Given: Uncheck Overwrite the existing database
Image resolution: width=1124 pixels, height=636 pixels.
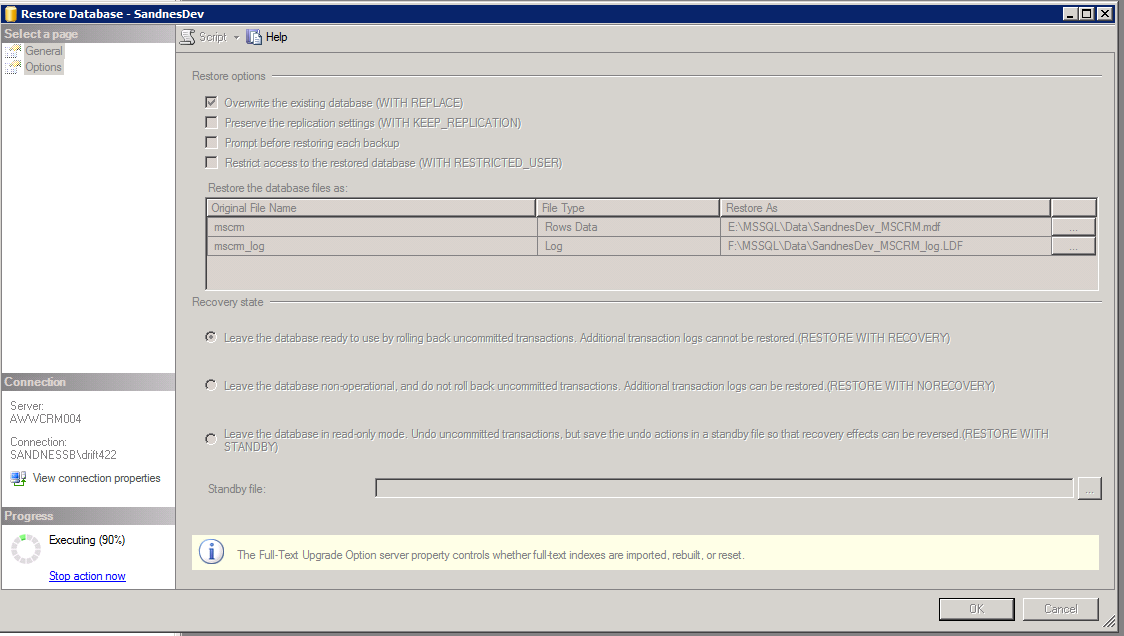Looking at the screenshot, I should (211, 101).
